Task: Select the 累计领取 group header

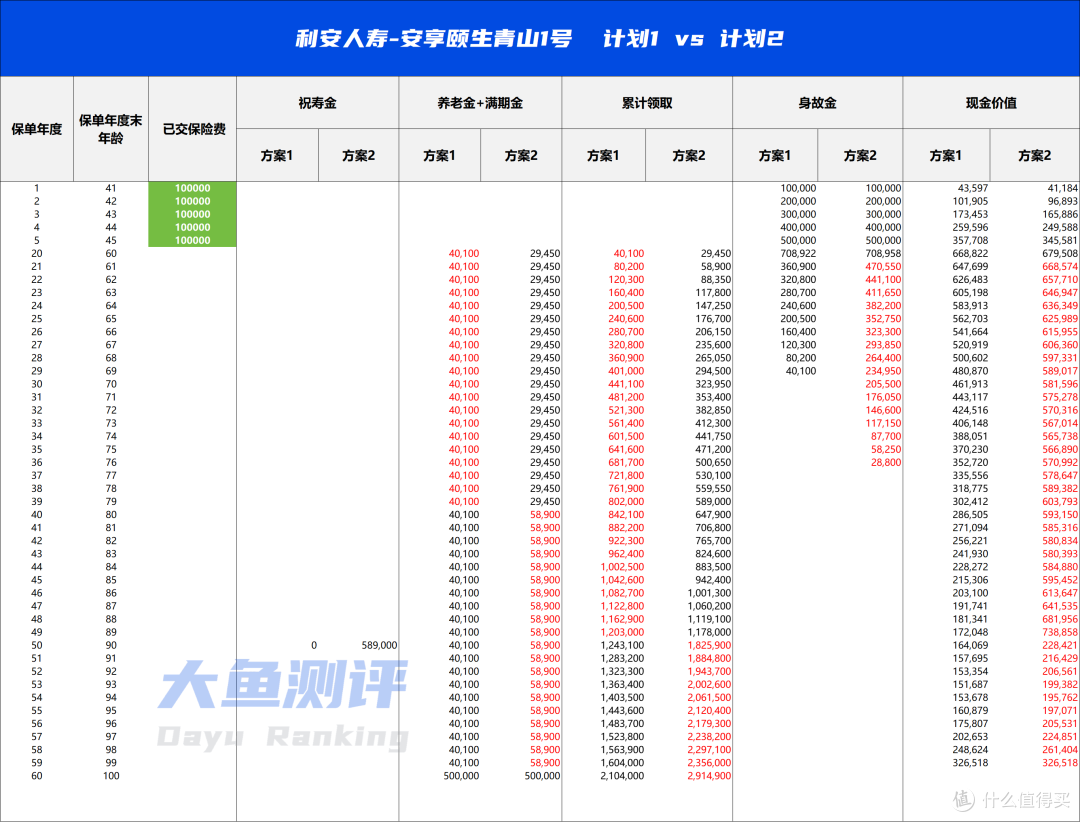Action: point(647,103)
